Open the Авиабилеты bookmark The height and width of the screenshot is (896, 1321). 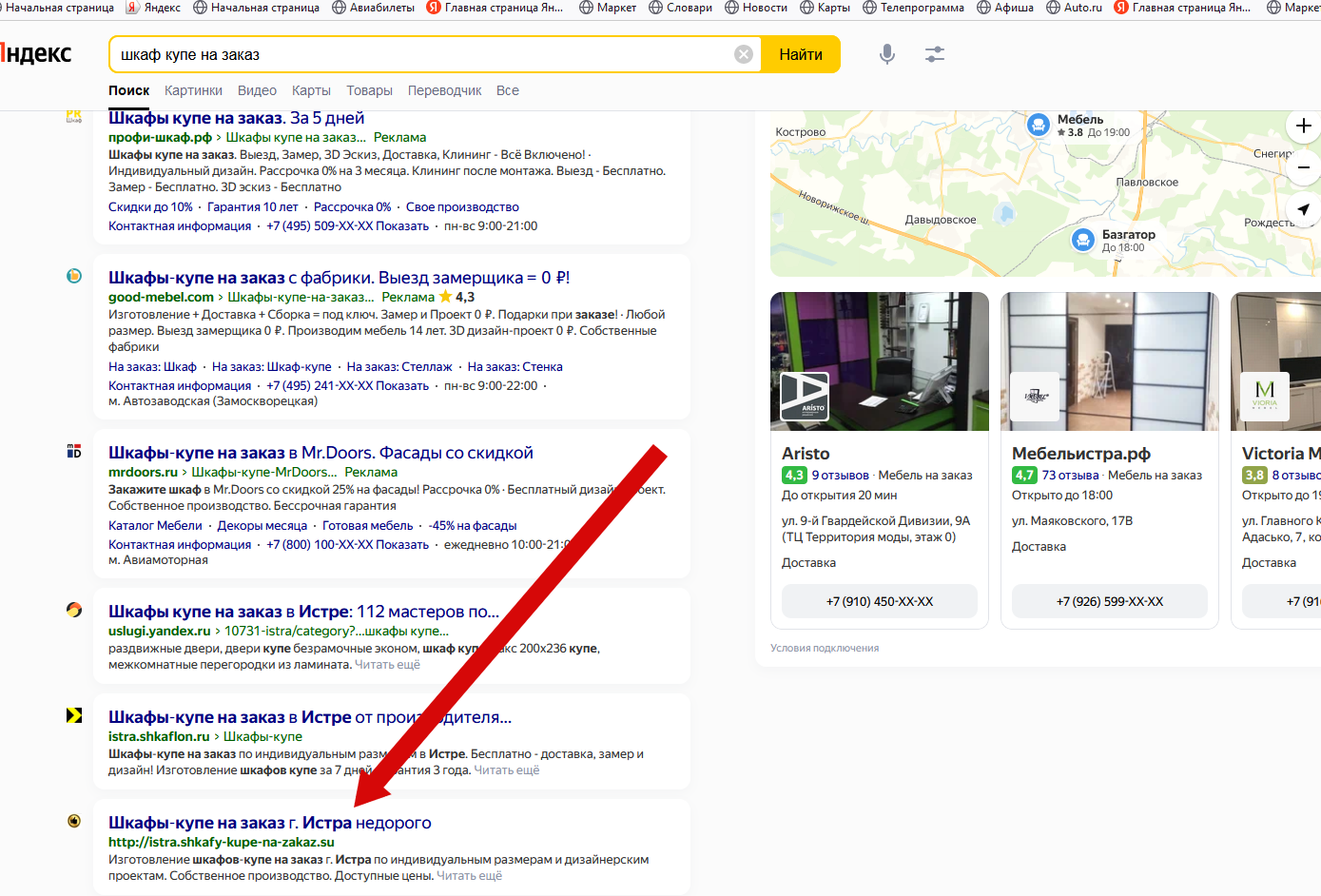(x=373, y=8)
